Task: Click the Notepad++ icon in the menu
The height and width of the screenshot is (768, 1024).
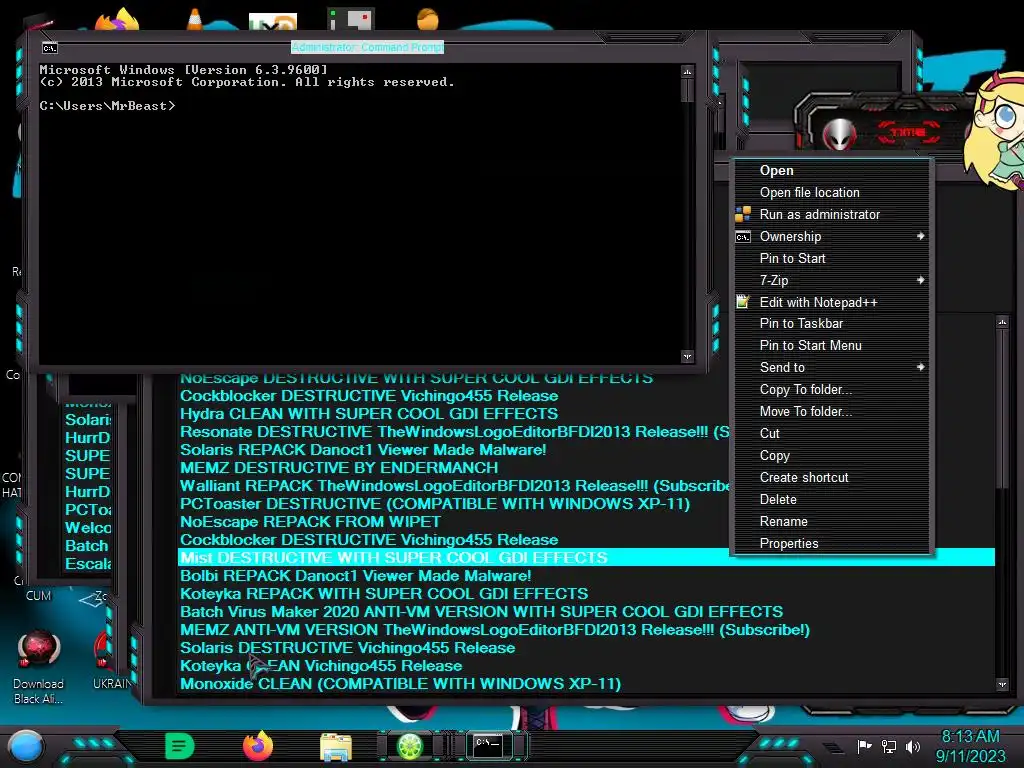Action: (x=743, y=302)
